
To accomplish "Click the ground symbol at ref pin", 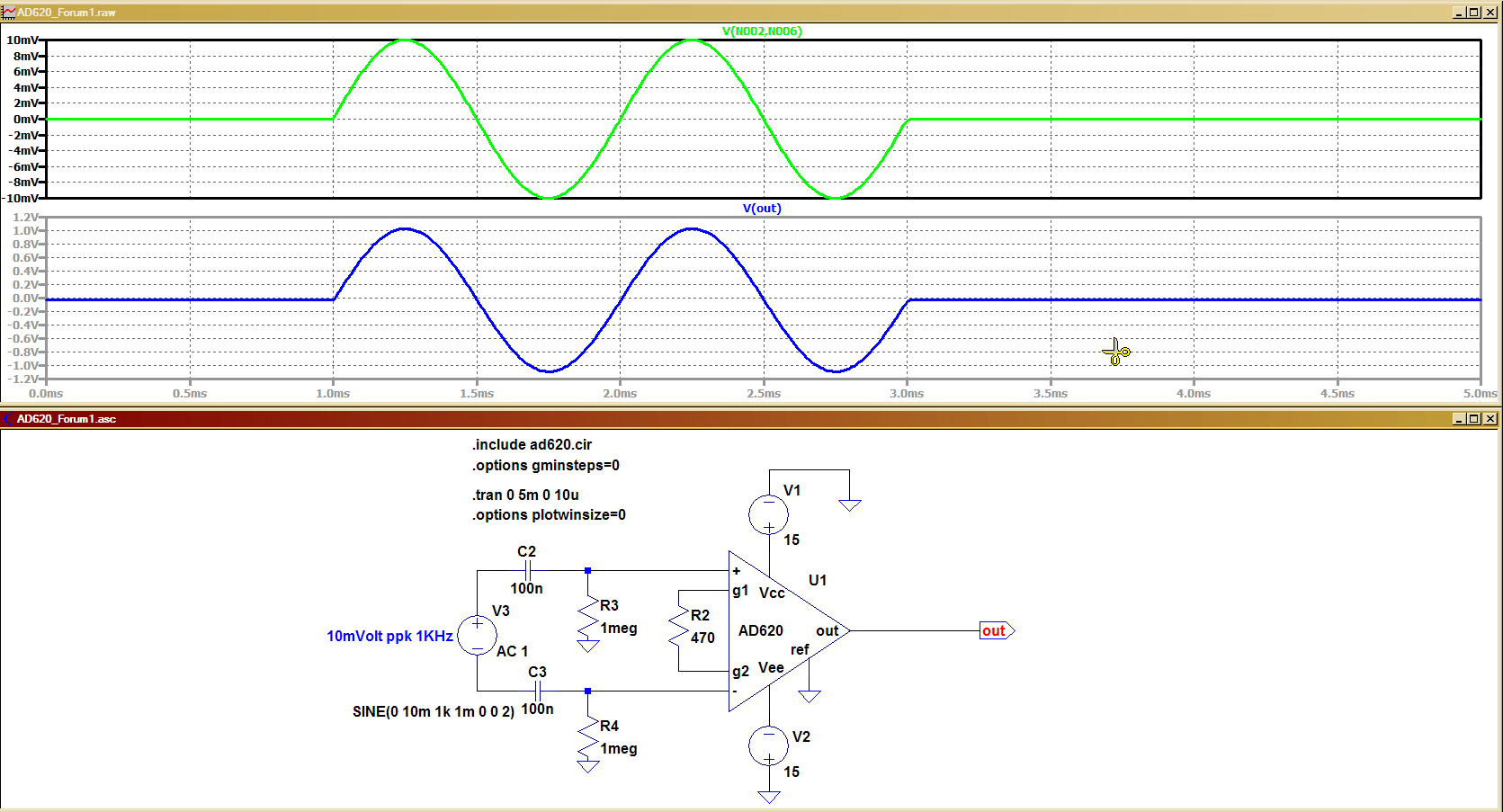I will tap(810, 696).
